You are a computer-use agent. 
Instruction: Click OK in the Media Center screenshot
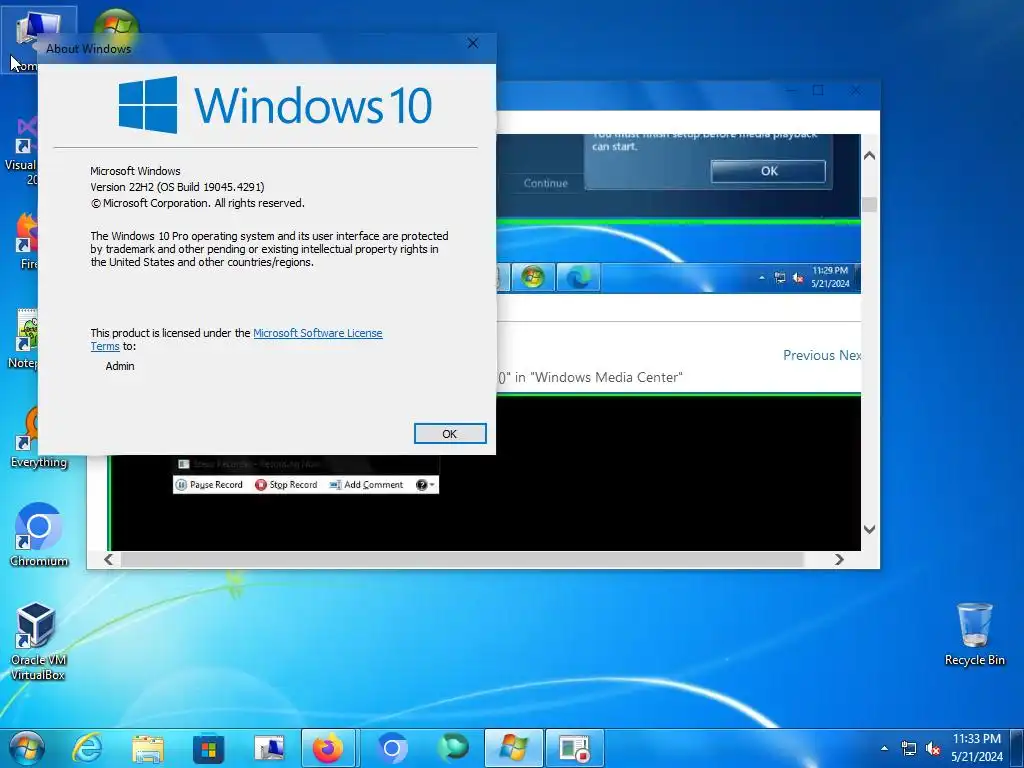click(768, 171)
